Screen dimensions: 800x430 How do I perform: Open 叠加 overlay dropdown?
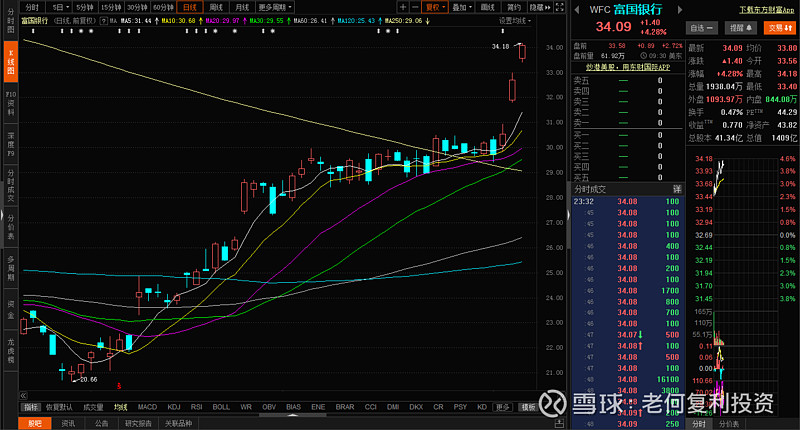462,7
